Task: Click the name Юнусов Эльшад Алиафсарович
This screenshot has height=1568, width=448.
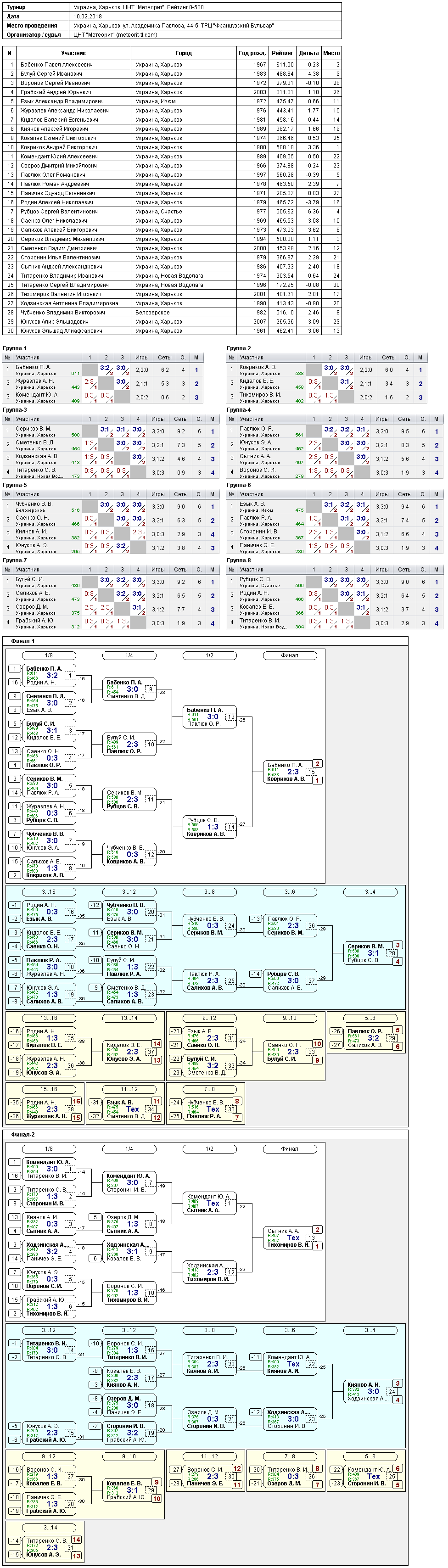Action: tap(61, 330)
